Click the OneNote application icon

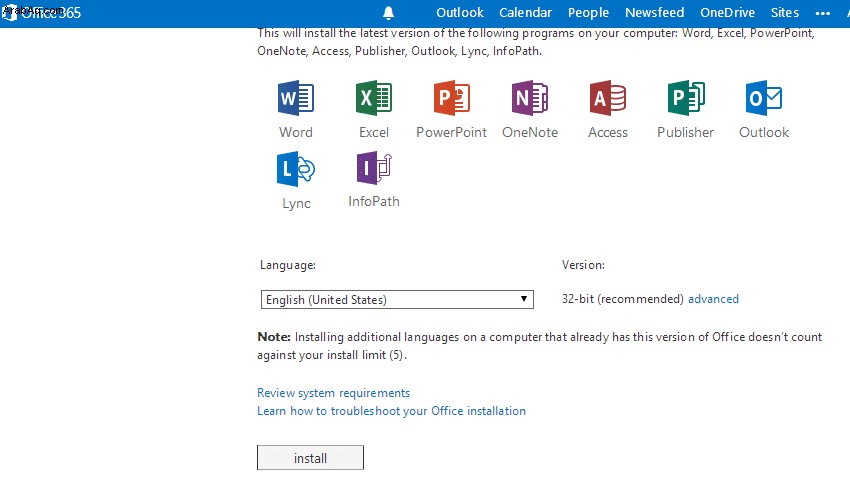[530, 98]
